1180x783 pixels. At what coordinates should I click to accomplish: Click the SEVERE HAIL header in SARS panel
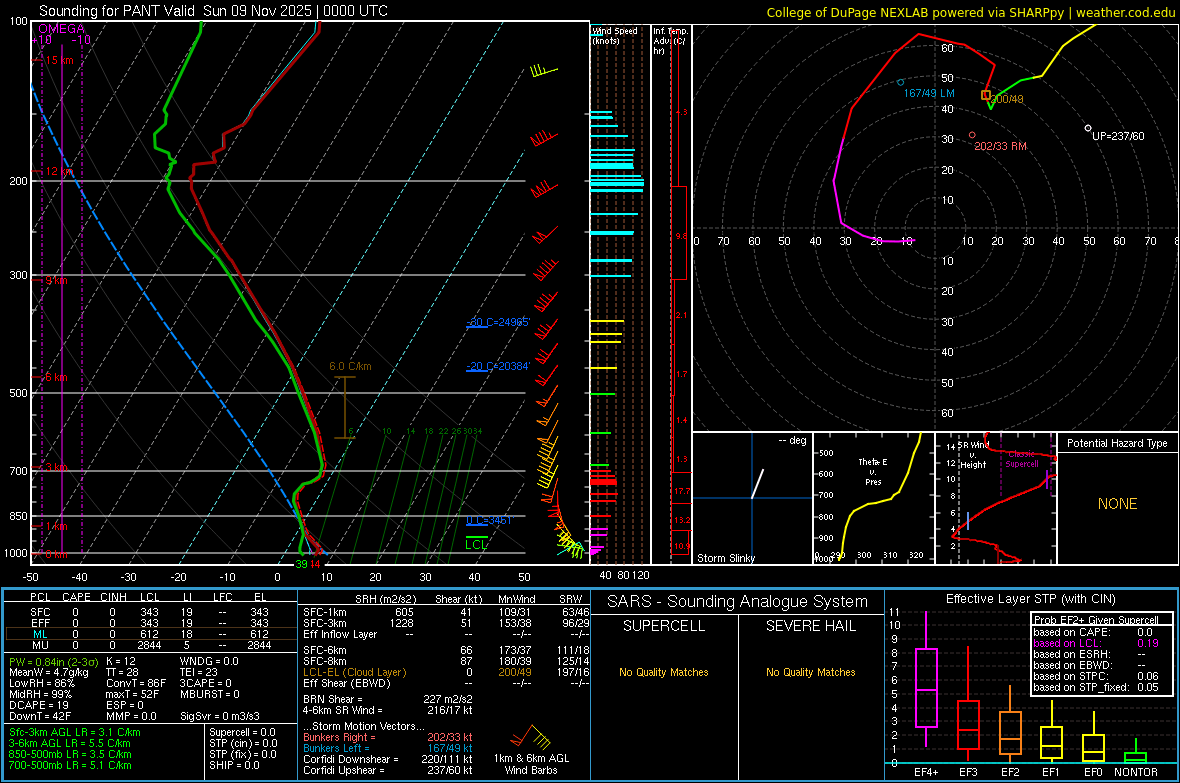[x=811, y=626]
